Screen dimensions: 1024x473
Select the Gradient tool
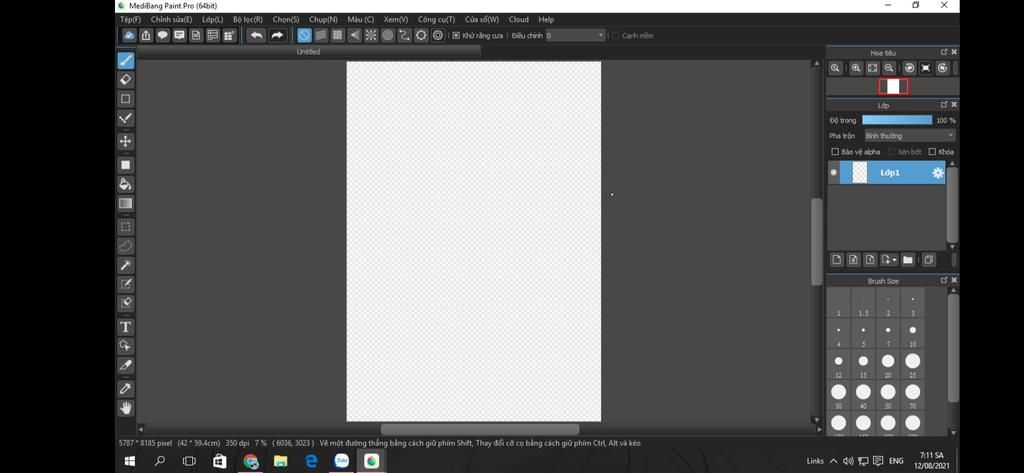pyautogui.click(x=125, y=203)
